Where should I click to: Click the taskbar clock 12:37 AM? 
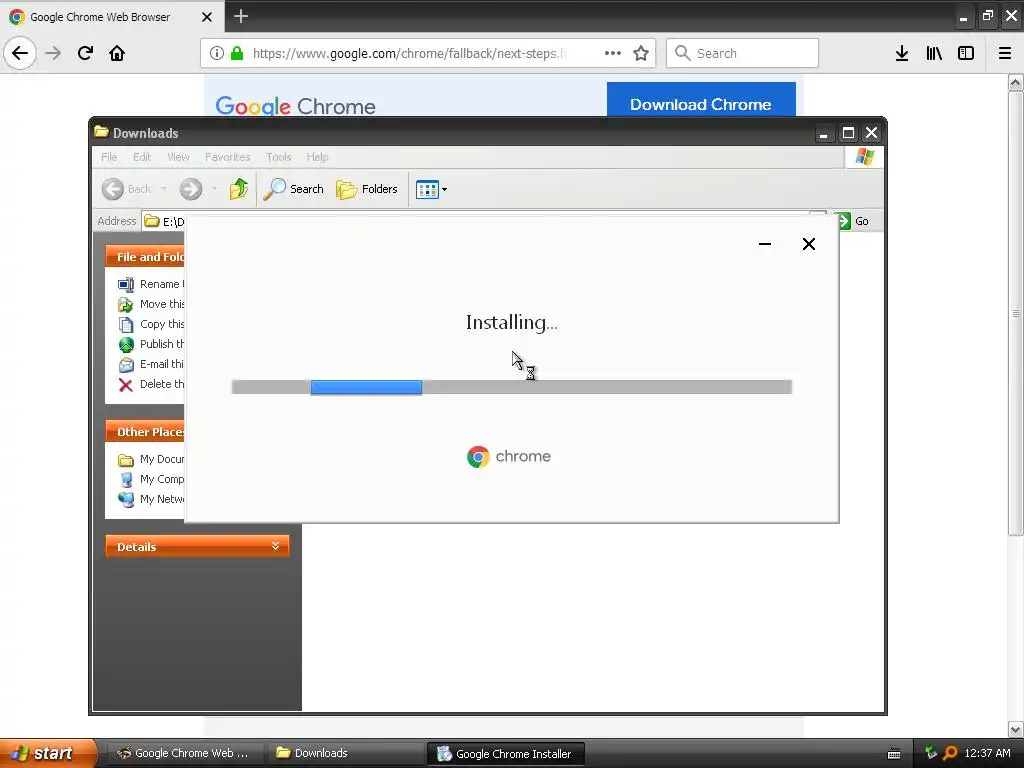click(x=987, y=753)
